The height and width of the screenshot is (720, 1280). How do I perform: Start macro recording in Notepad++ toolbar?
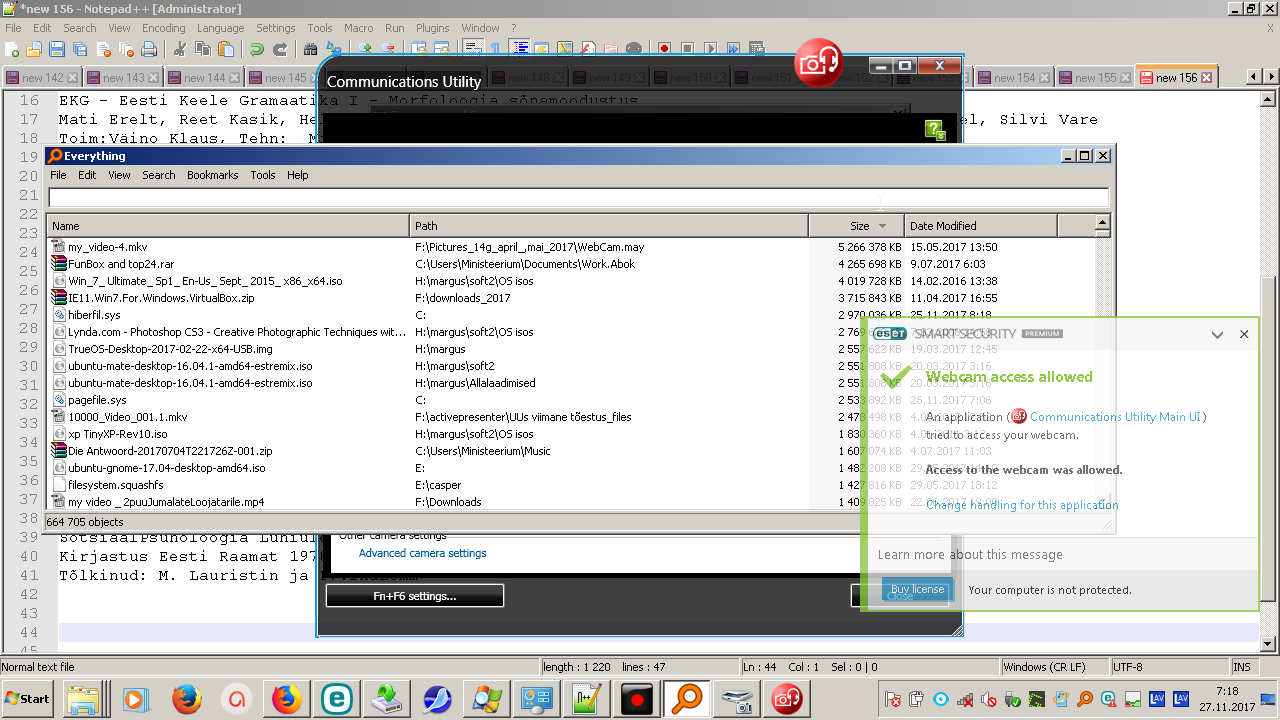pos(664,48)
